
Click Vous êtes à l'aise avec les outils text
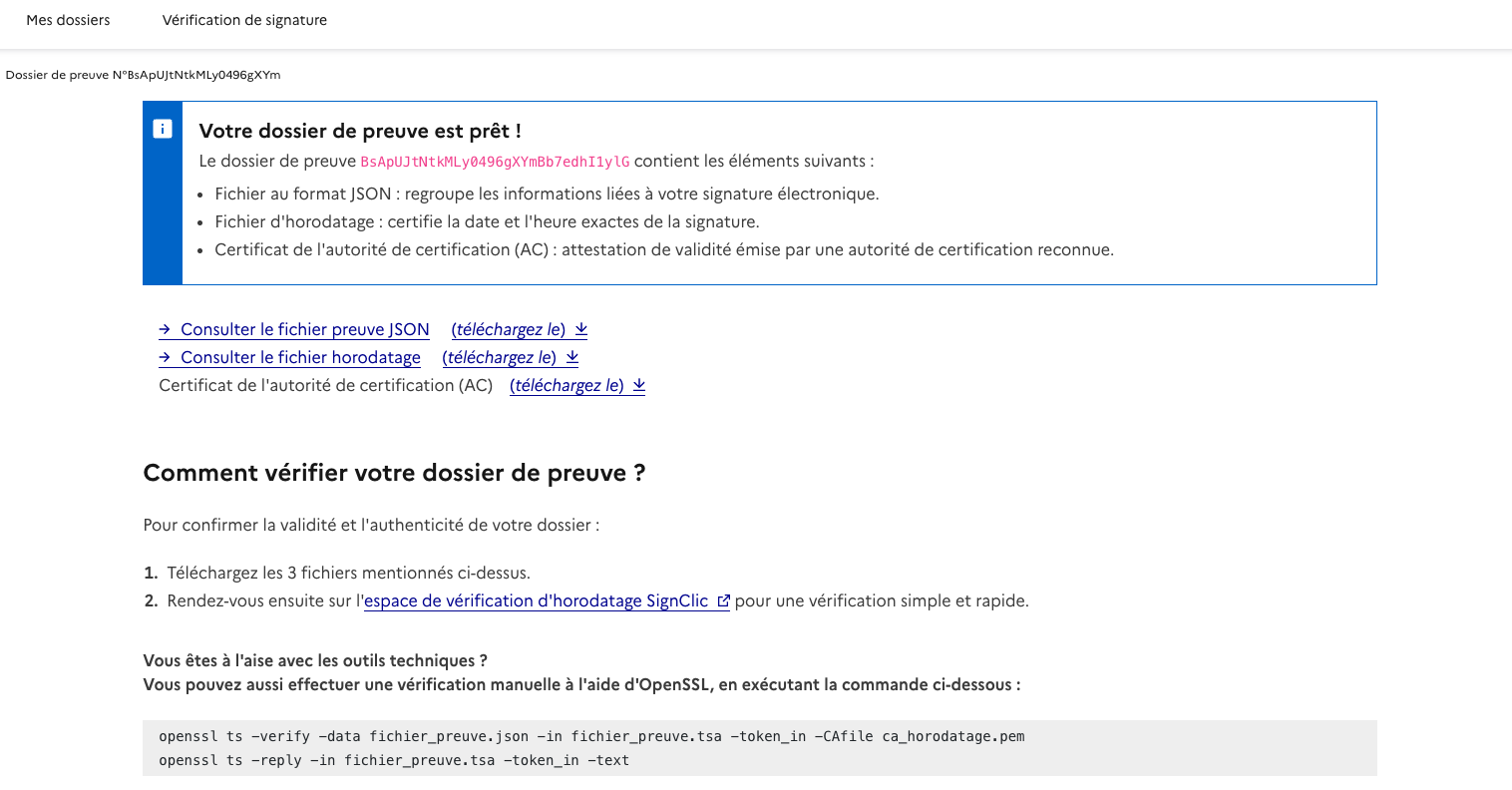coord(315,661)
